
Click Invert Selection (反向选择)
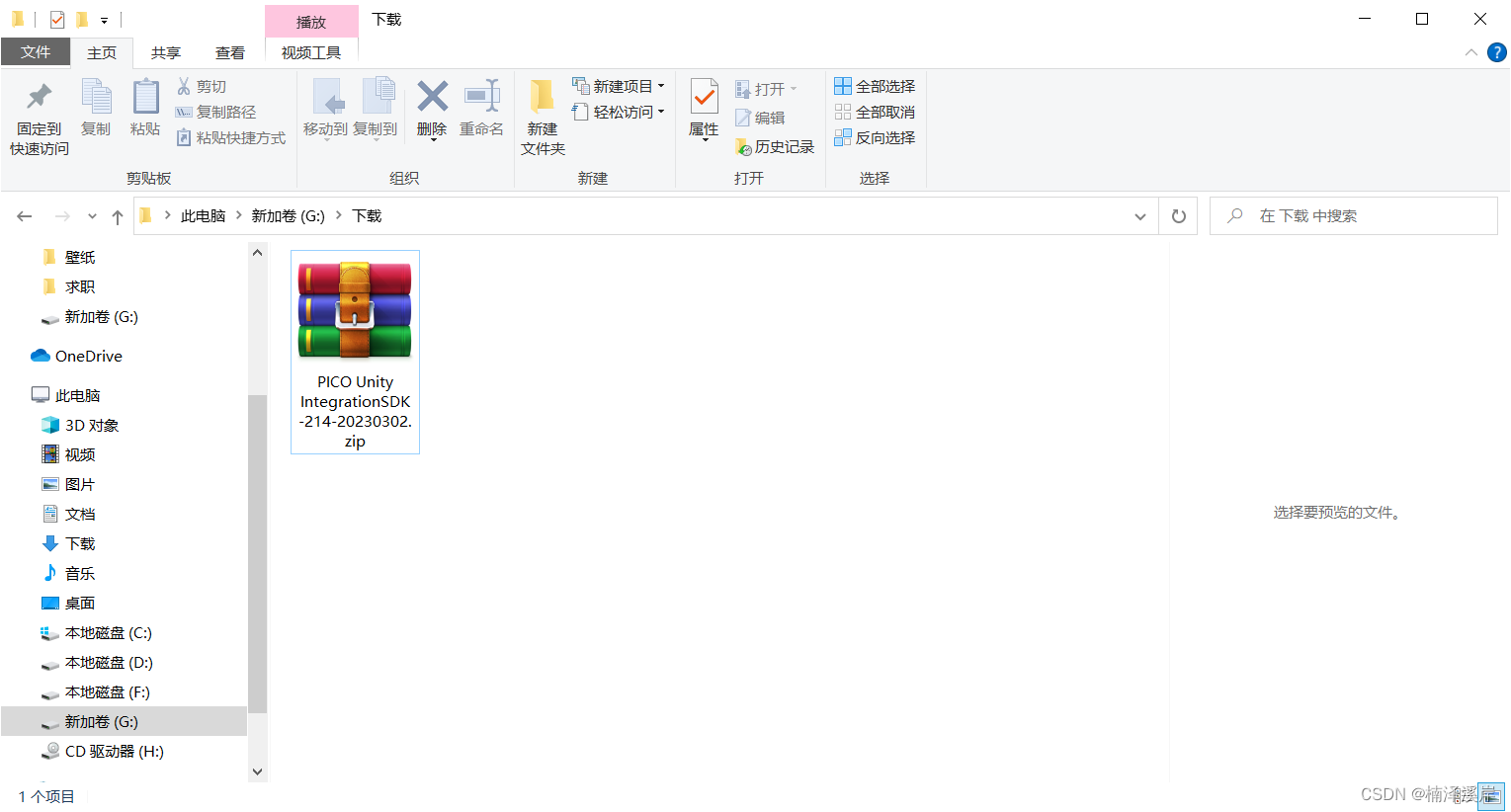(875, 138)
